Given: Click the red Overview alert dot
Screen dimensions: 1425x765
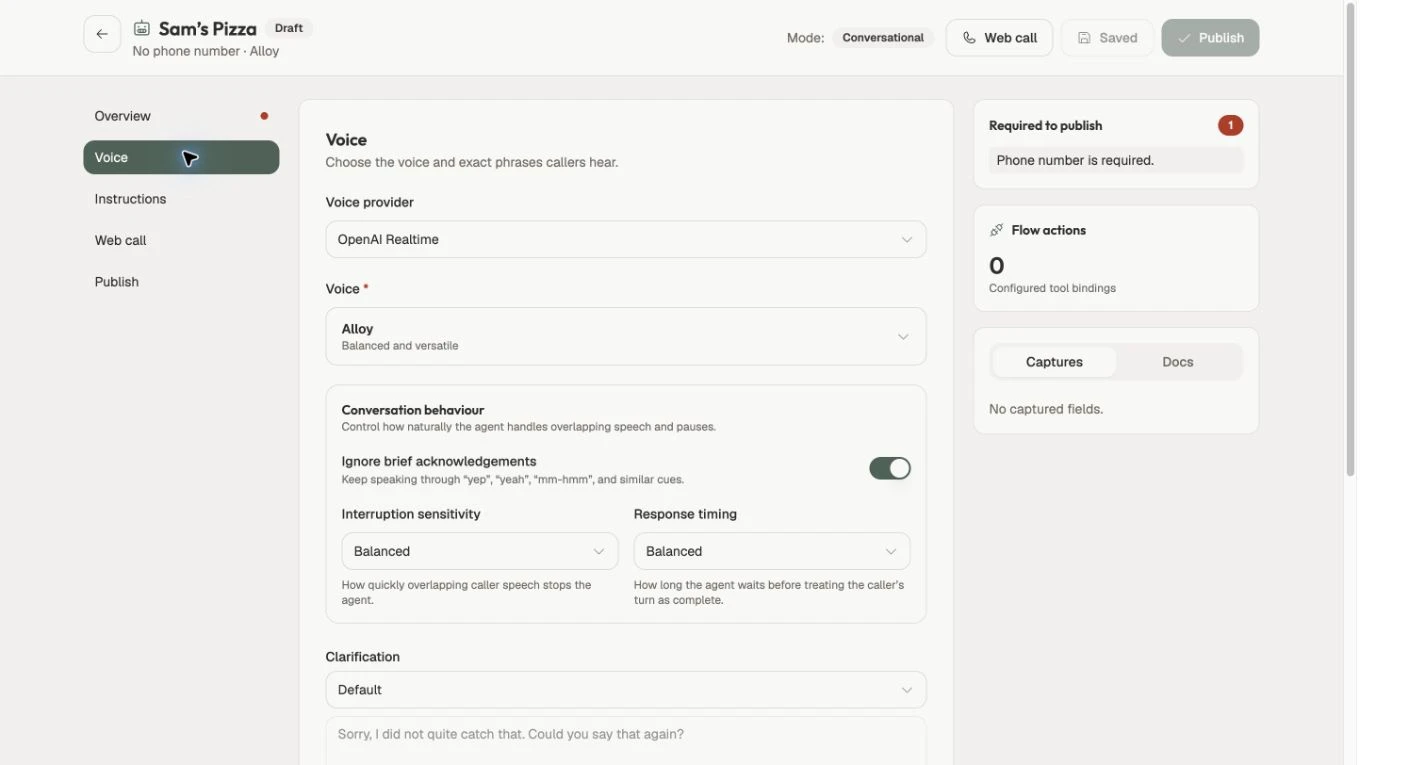Looking at the screenshot, I should click(264, 116).
